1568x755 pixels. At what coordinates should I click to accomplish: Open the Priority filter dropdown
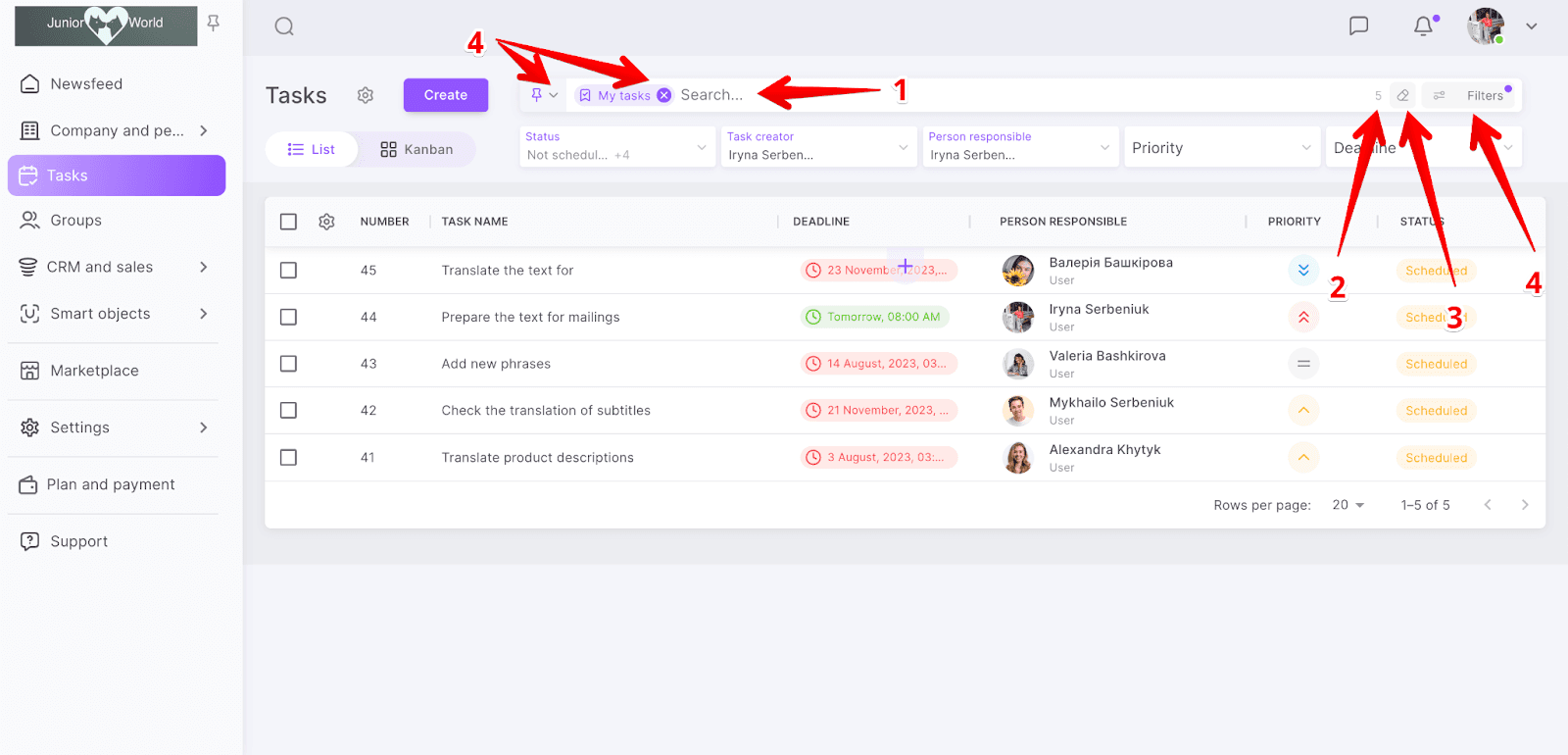[x=1222, y=147]
